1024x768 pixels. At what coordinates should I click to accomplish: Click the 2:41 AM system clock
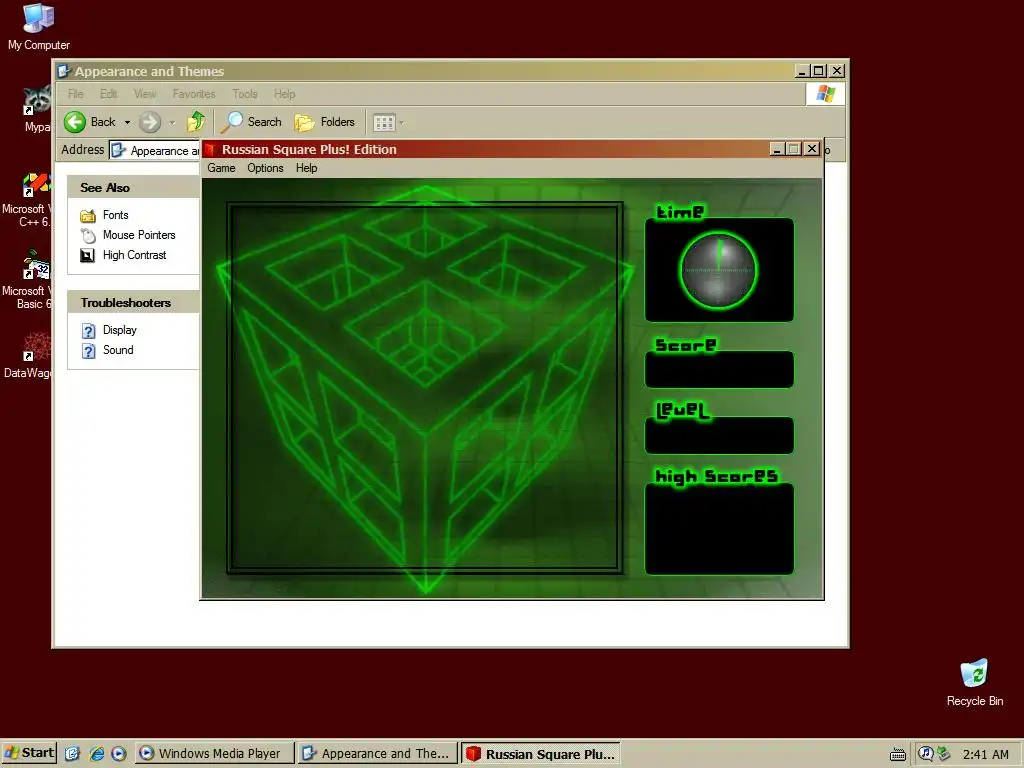point(985,754)
